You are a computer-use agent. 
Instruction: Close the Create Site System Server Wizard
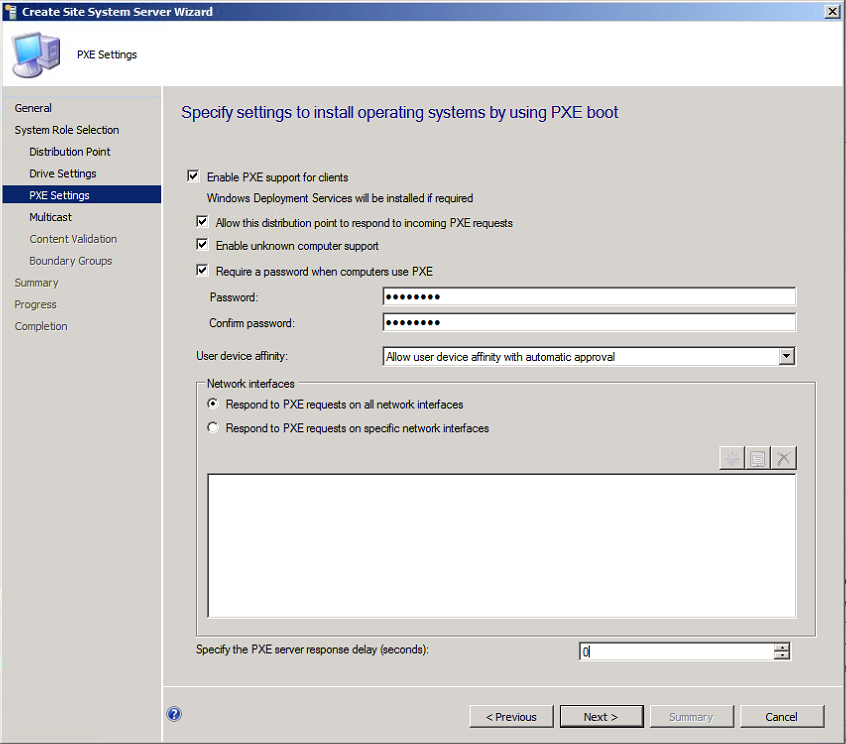point(833,11)
